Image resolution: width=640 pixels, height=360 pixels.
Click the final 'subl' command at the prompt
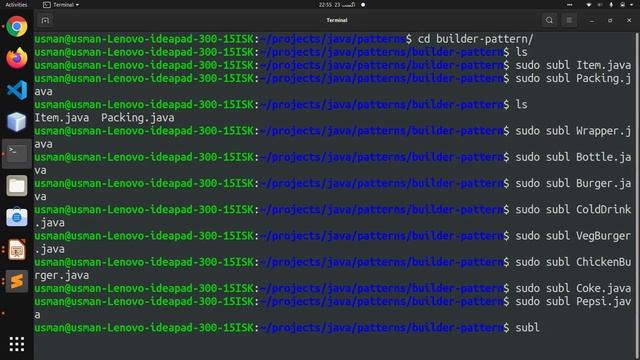(527, 328)
